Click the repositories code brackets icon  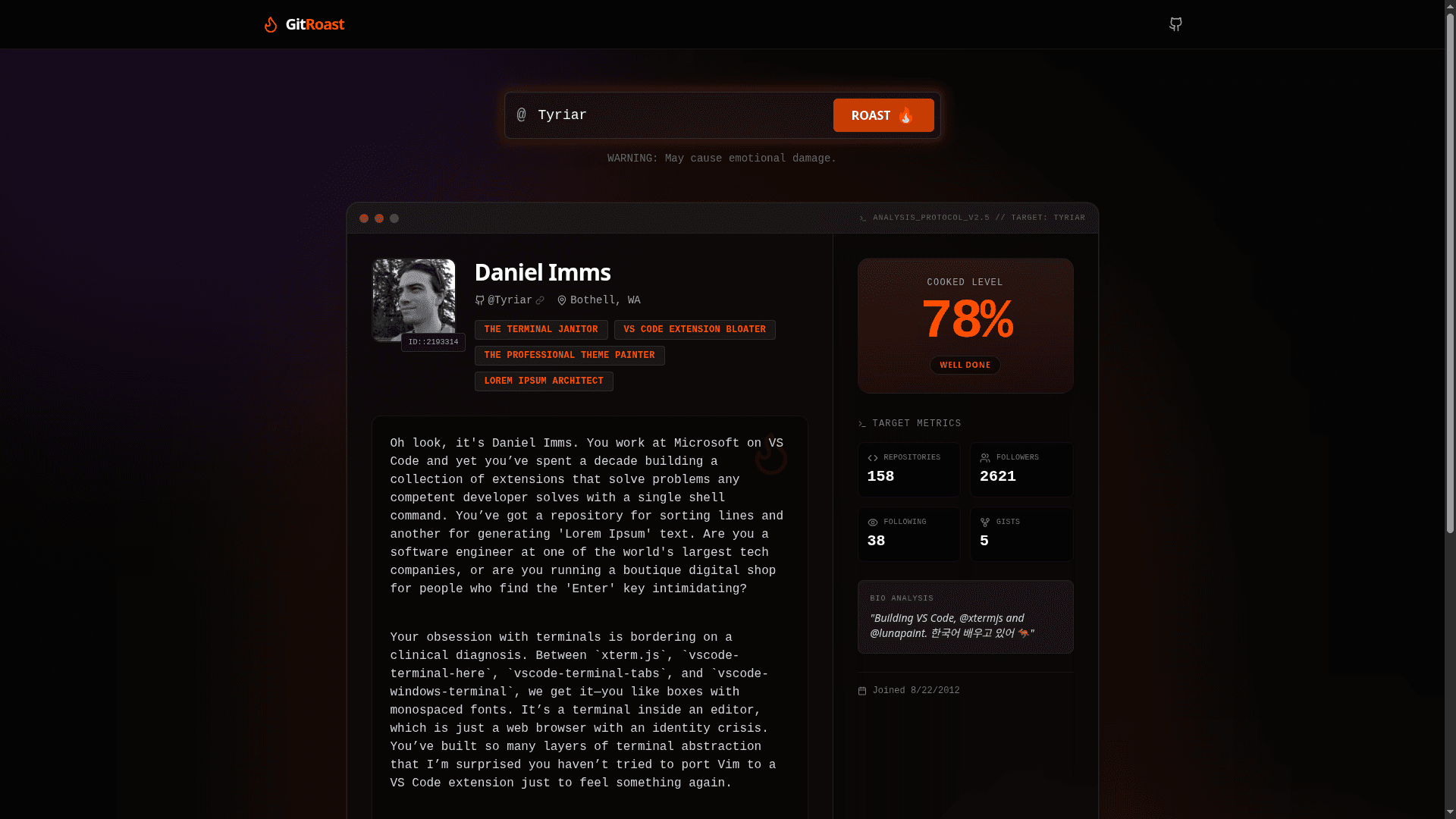tap(873, 458)
